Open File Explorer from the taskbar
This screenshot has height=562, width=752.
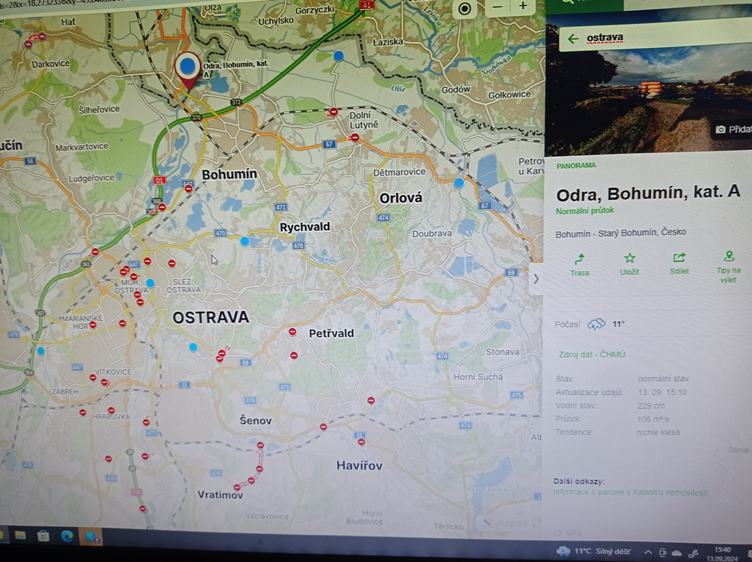click(20, 535)
